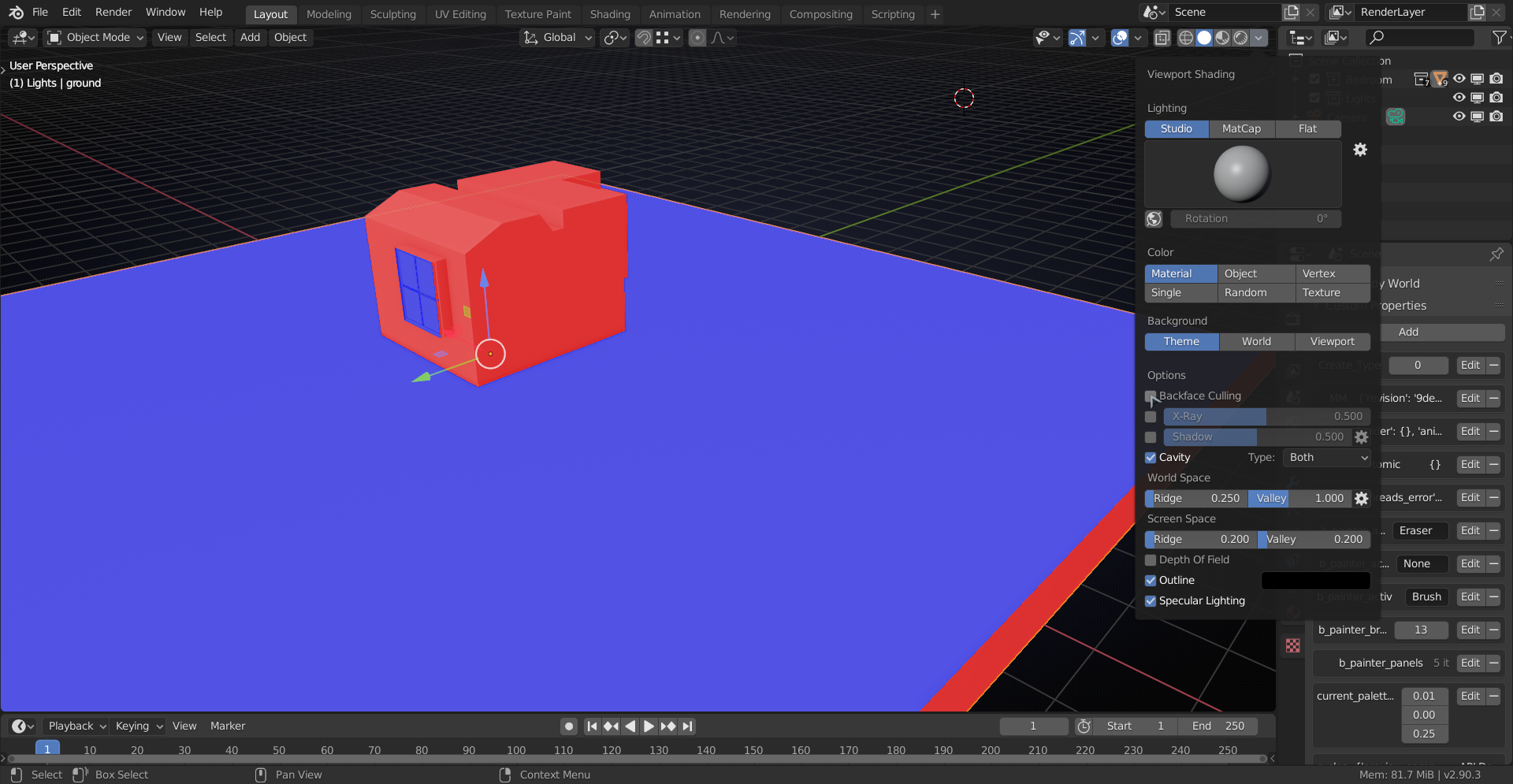Open shadow settings gear icon

(1362, 437)
